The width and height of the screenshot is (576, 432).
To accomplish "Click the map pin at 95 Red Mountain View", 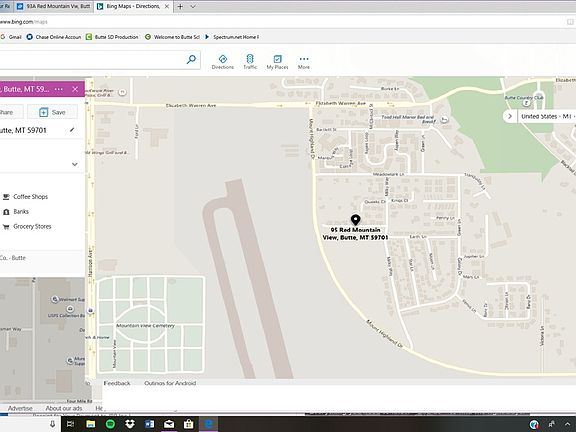I will 355,220.
